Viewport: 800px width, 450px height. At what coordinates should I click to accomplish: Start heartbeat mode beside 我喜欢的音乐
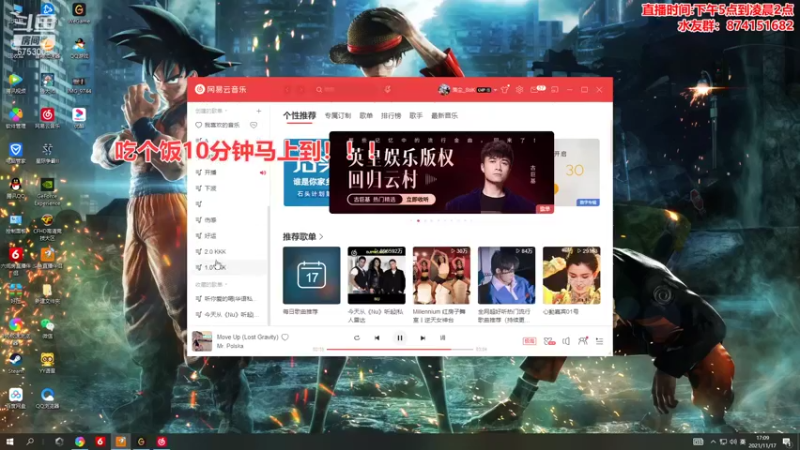click(x=254, y=125)
